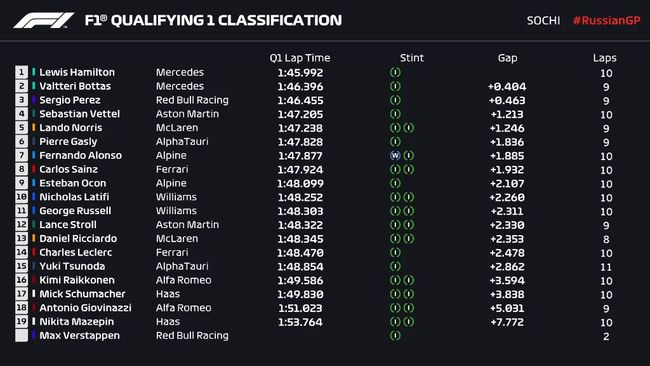650x366 pixels.
Task: Select the Gap column header
Action: point(507,58)
